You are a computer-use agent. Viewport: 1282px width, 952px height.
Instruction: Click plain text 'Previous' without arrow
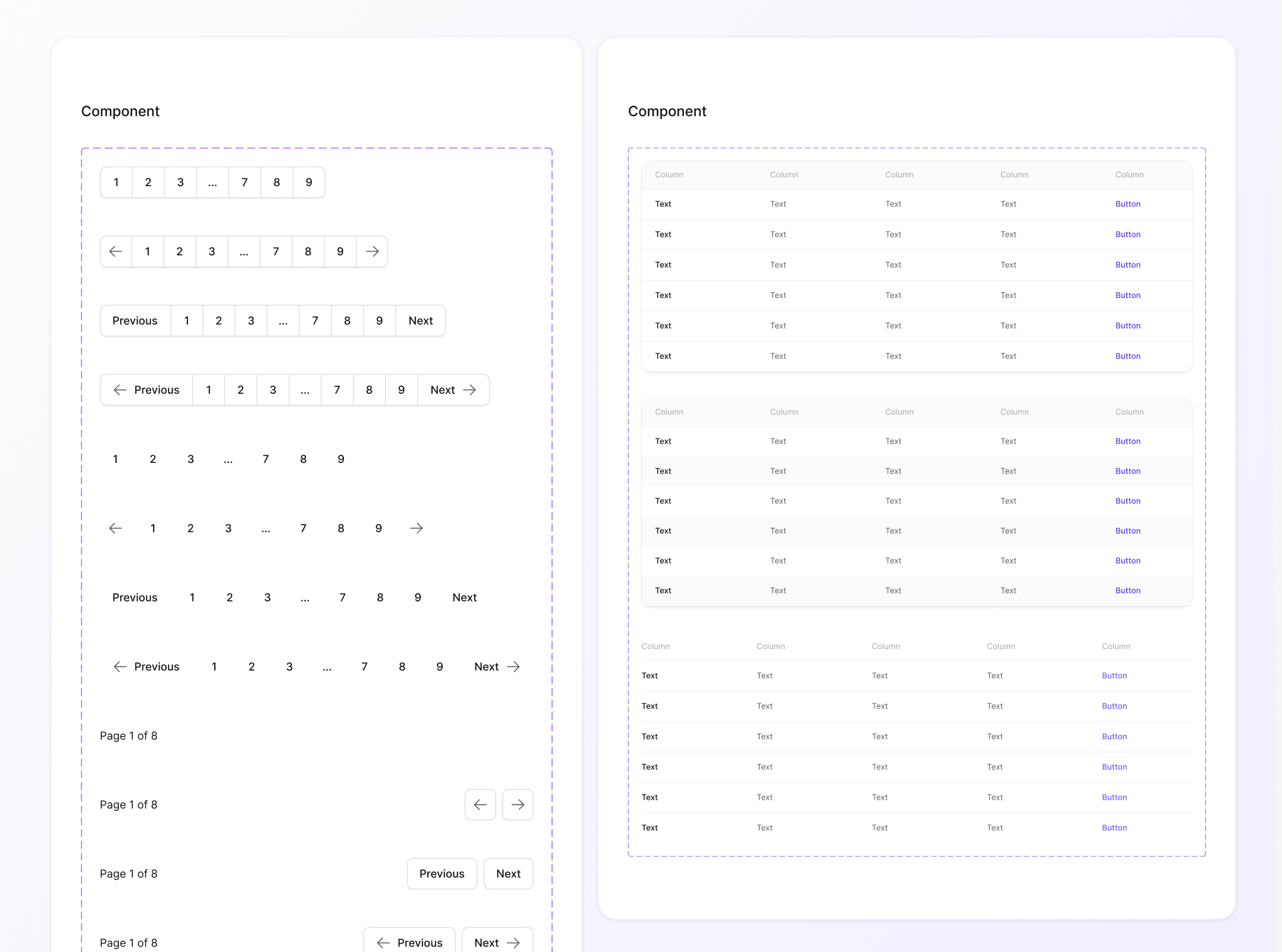(135, 597)
